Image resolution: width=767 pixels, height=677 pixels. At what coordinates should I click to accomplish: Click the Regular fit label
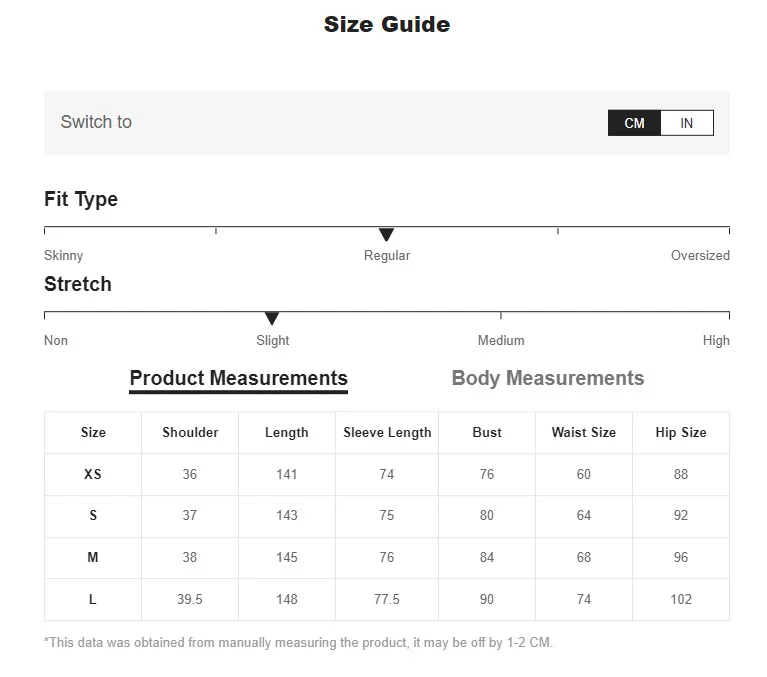(387, 256)
